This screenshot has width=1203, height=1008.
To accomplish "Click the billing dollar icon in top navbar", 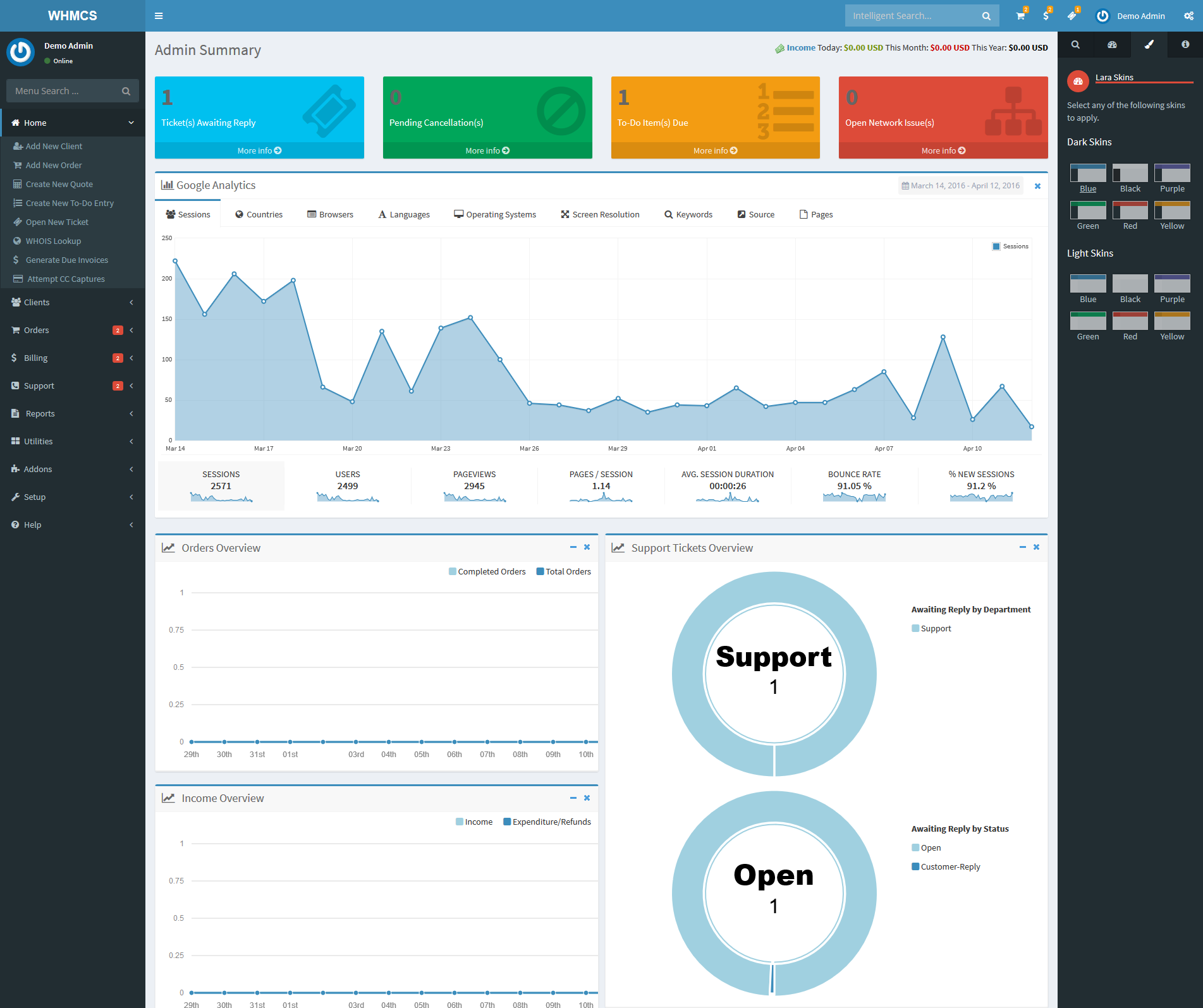I will pyautogui.click(x=1046, y=15).
